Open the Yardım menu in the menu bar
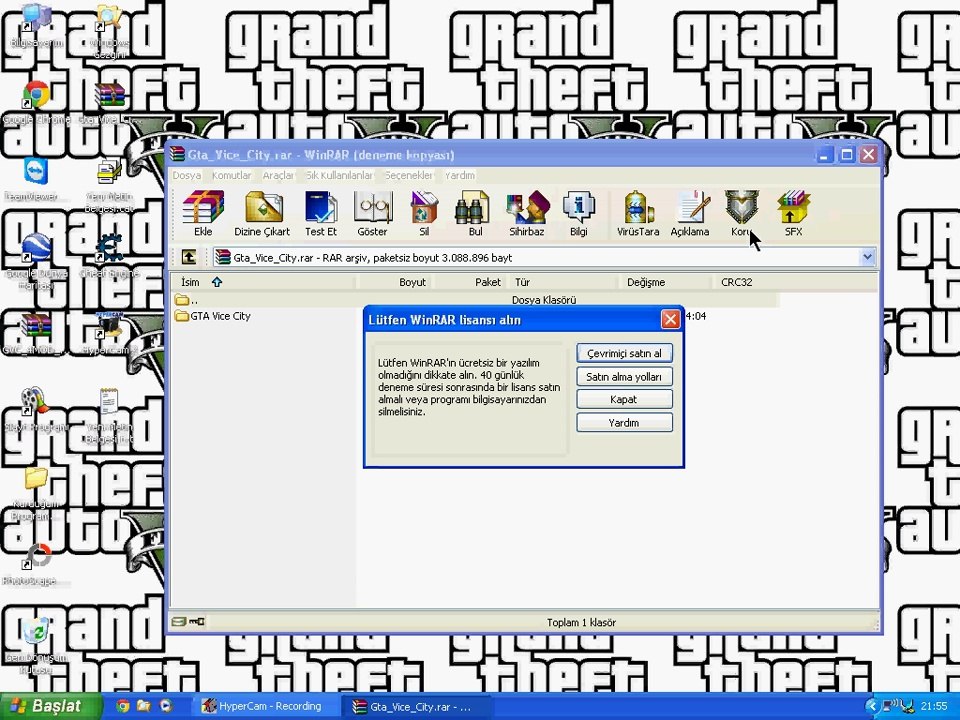960x720 pixels. point(459,175)
